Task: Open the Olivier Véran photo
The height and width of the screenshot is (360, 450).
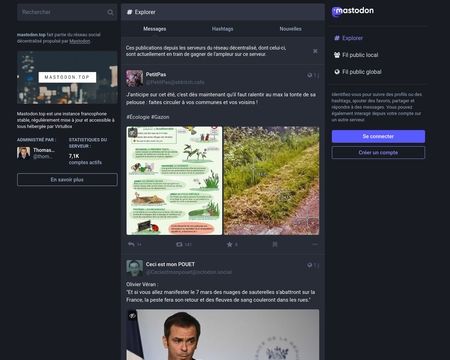Action: pyautogui.click(x=223, y=335)
